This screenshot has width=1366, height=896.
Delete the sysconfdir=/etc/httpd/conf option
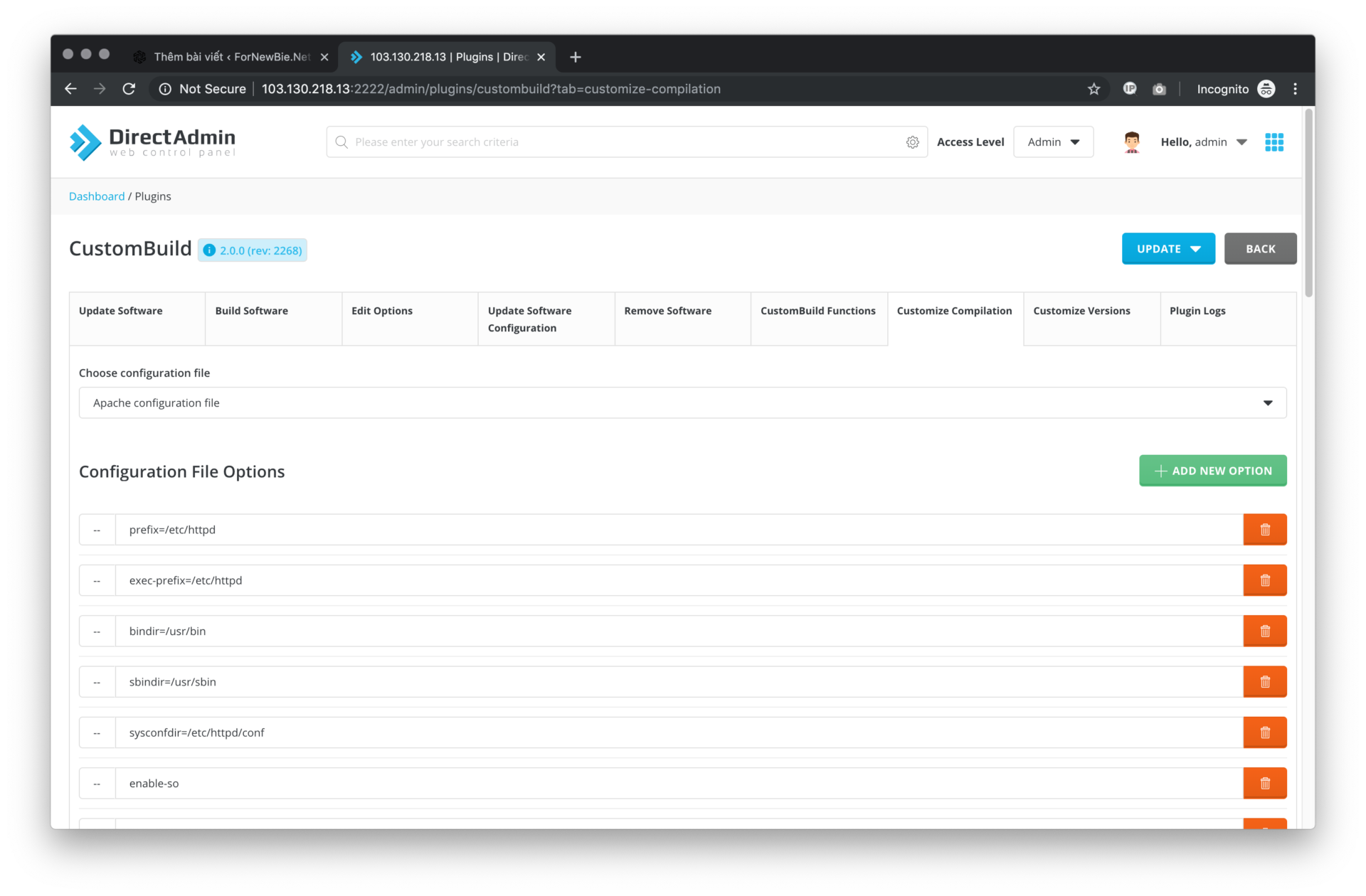[1265, 732]
